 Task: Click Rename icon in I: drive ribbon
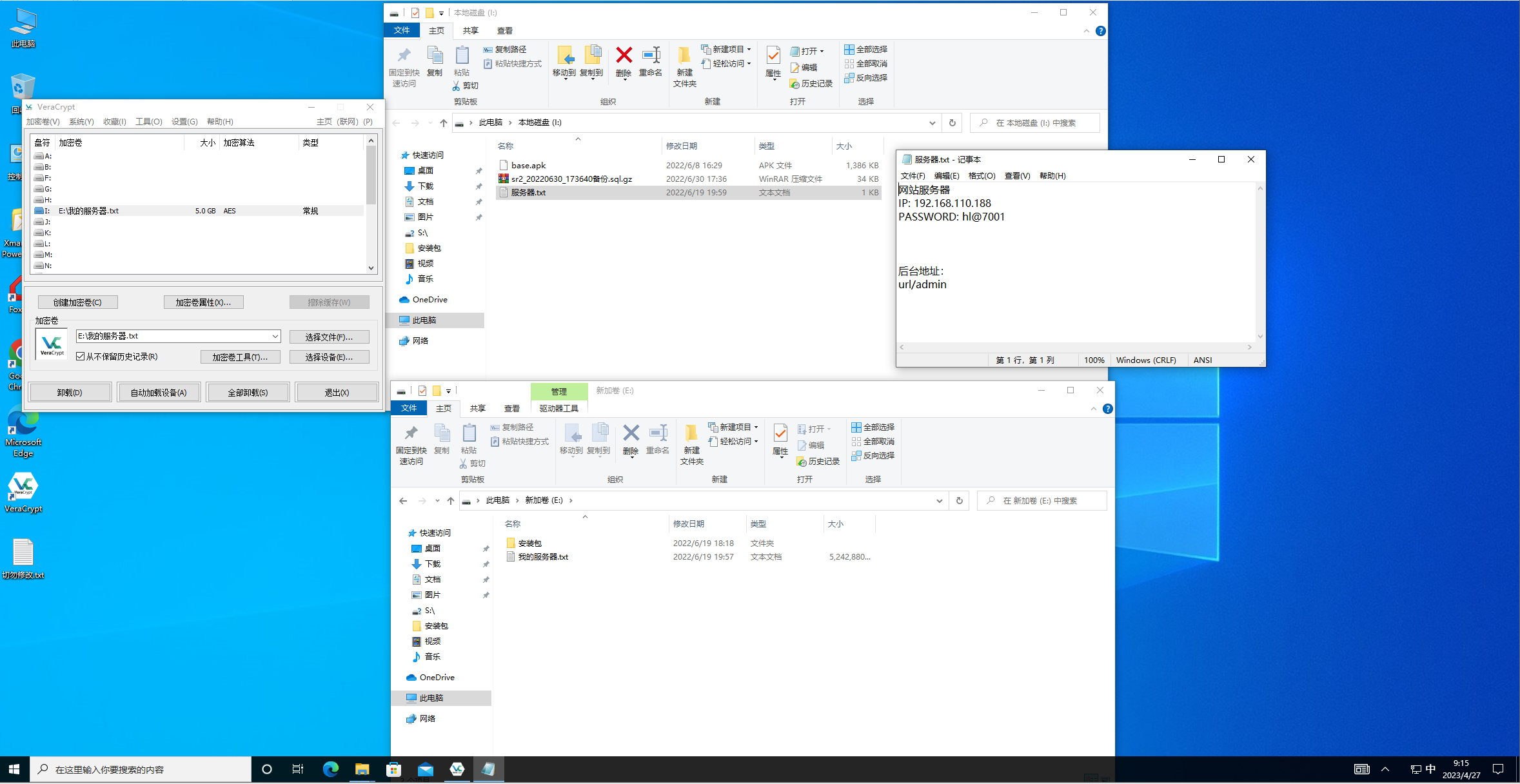[651, 56]
